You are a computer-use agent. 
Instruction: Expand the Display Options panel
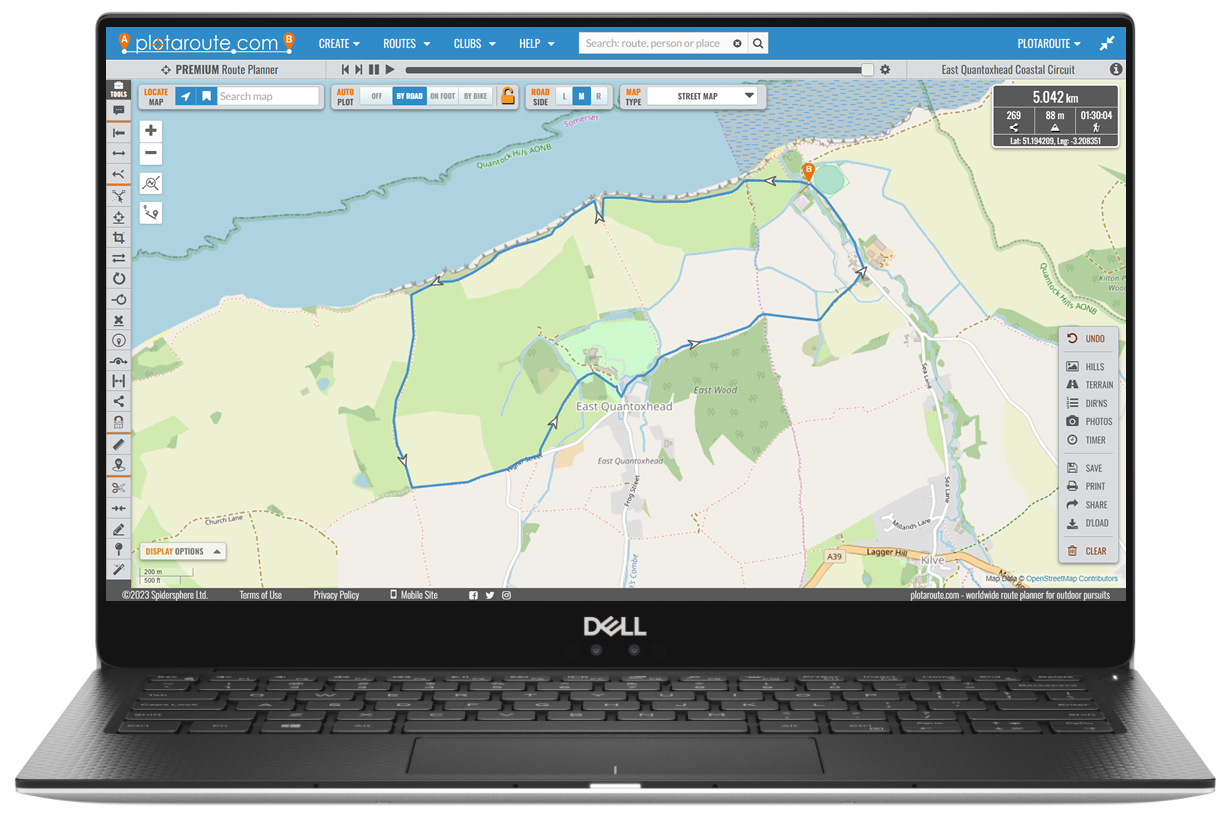pos(184,551)
